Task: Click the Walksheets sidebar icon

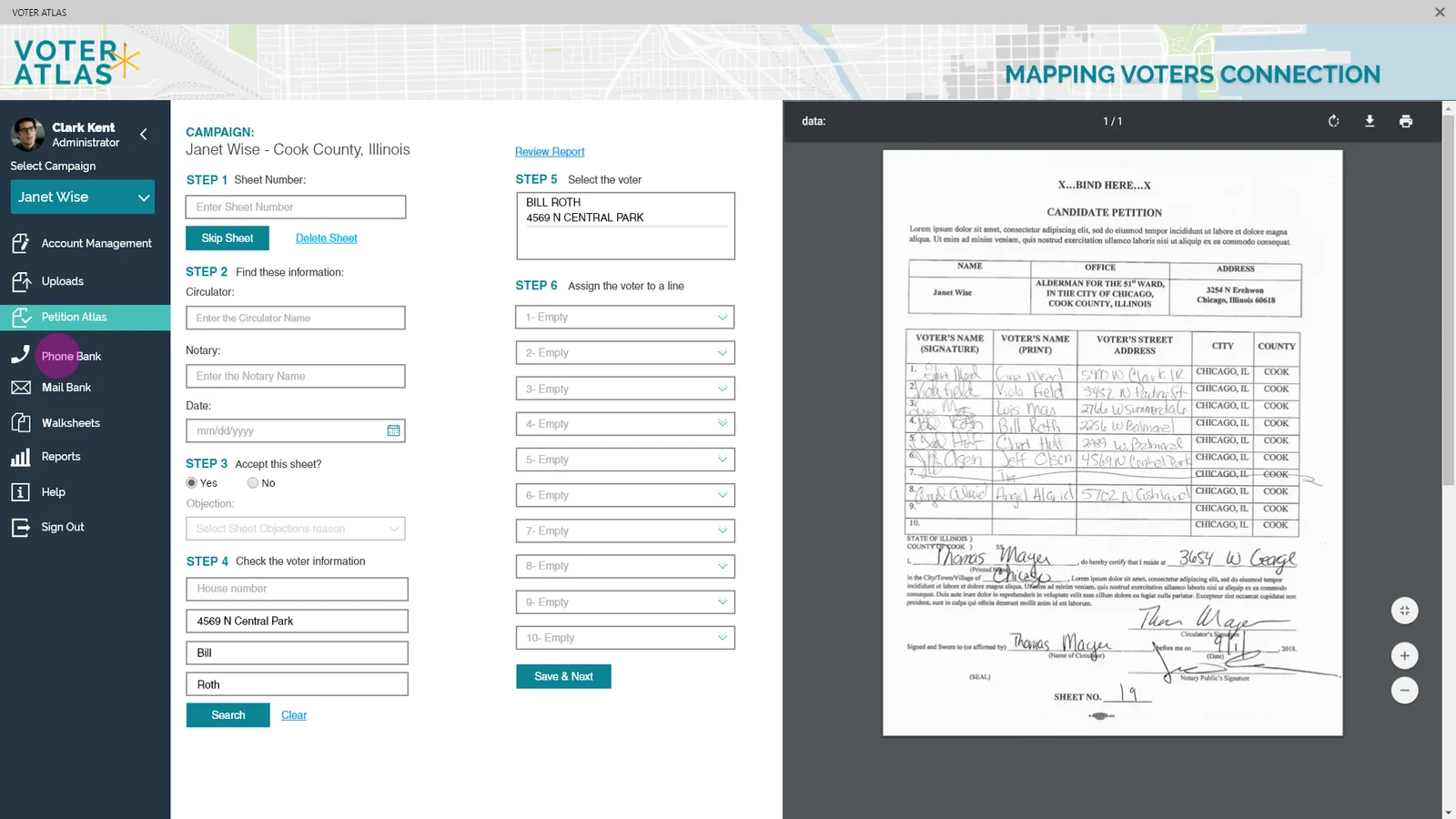Action: pos(21,422)
